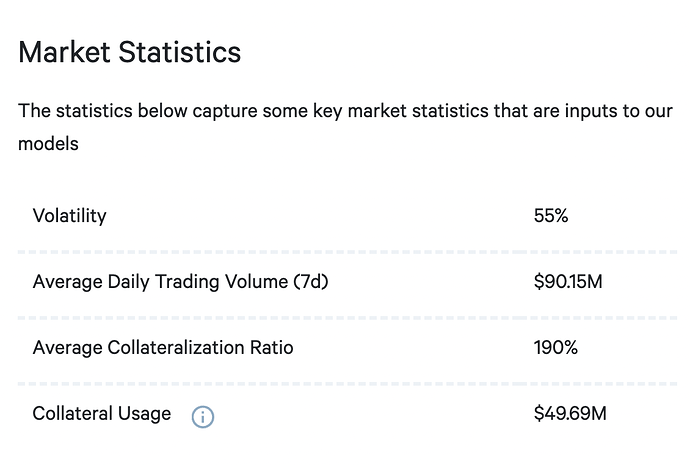The width and height of the screenshot is (690, 465).
Task: Click the Collateral Usage label
Action: click(x=102, y=414)
